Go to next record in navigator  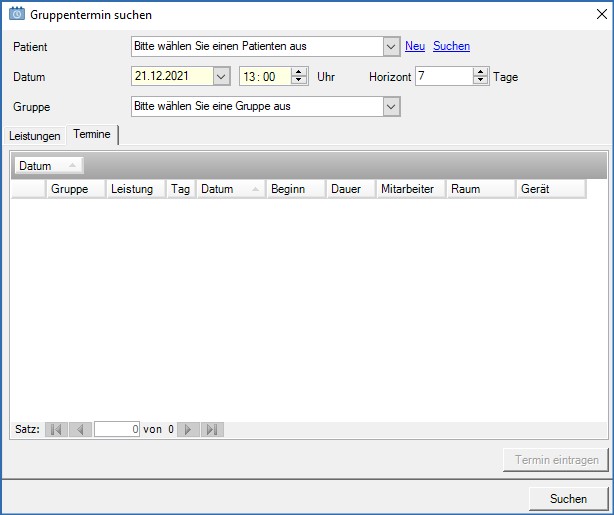click(x=187, y=429)
